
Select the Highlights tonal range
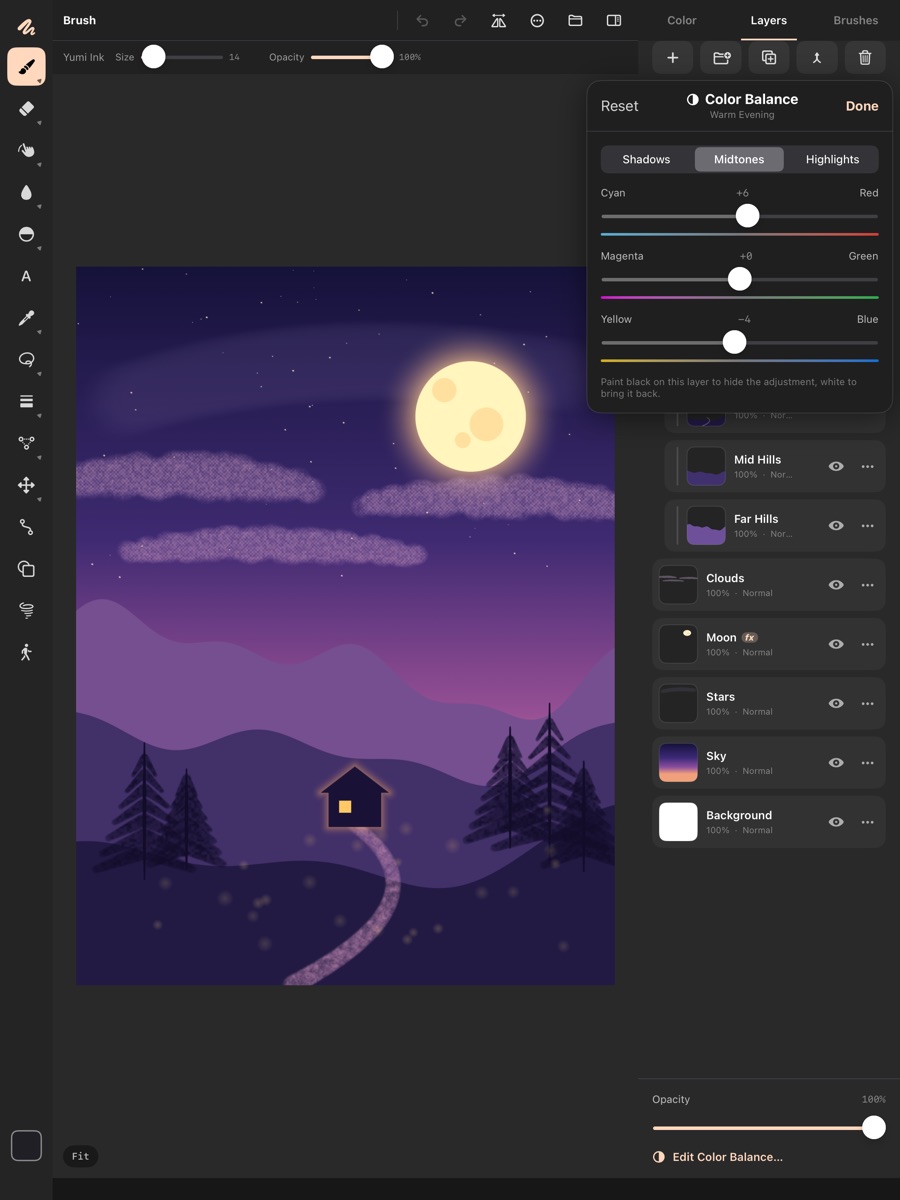832,159
